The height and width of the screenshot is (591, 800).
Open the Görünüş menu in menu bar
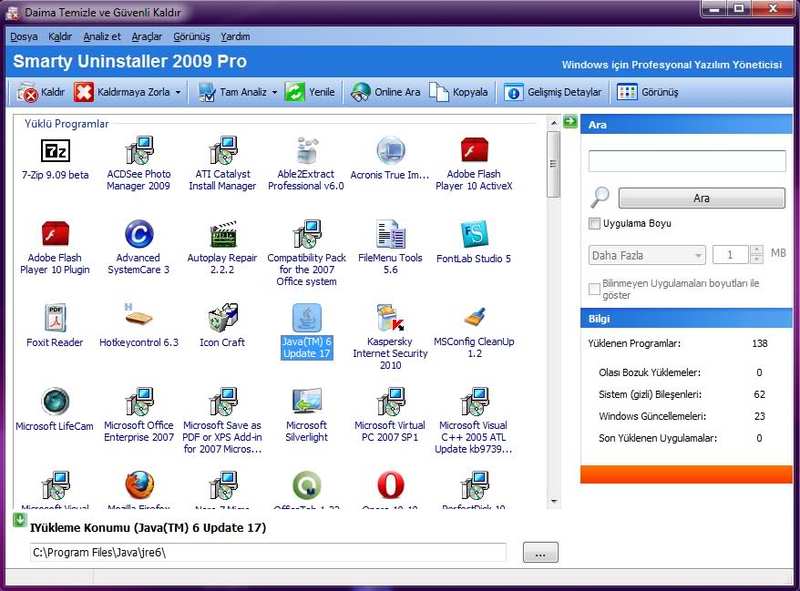coord(192,37)
